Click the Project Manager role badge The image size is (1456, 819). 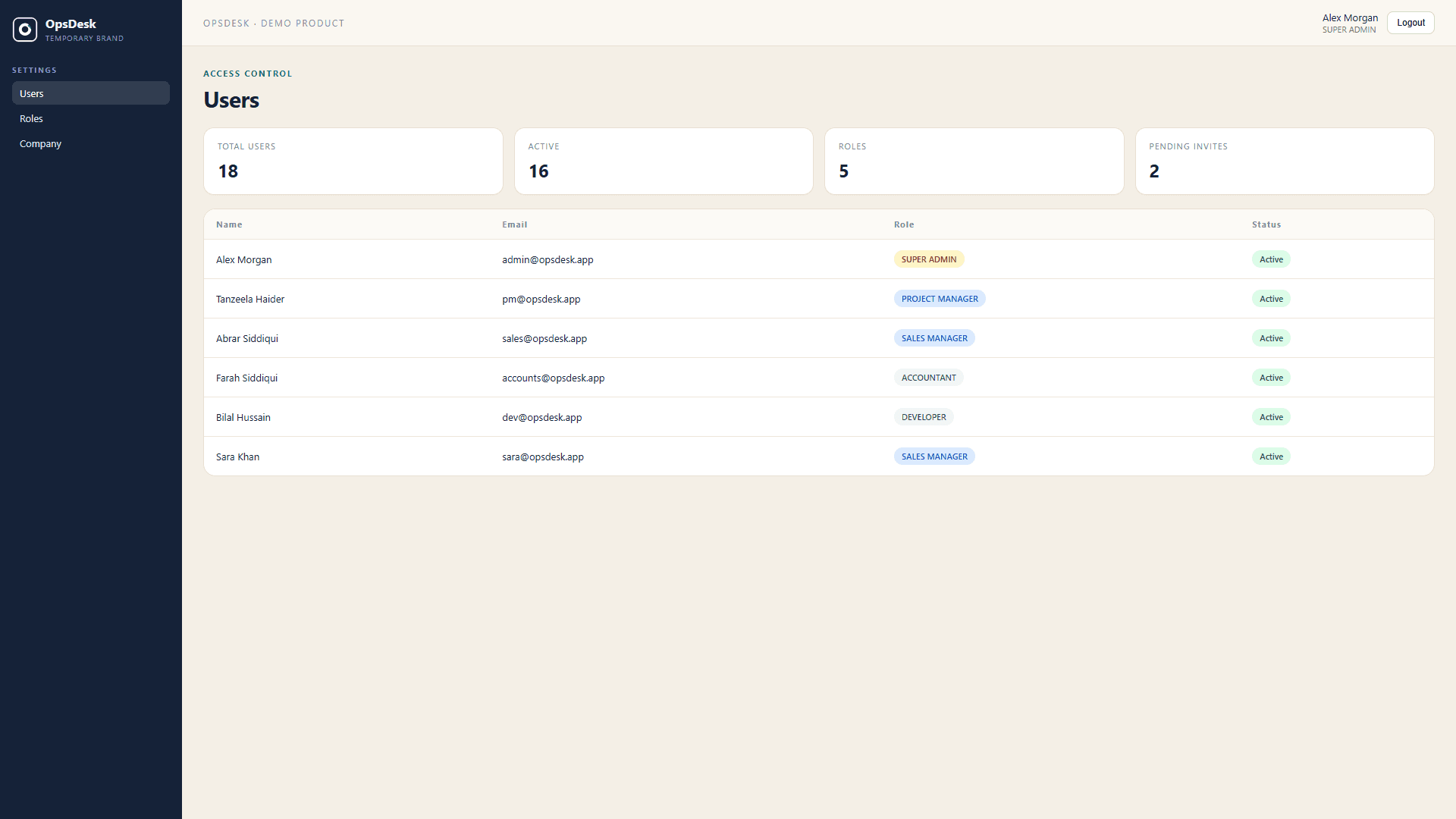940,299
